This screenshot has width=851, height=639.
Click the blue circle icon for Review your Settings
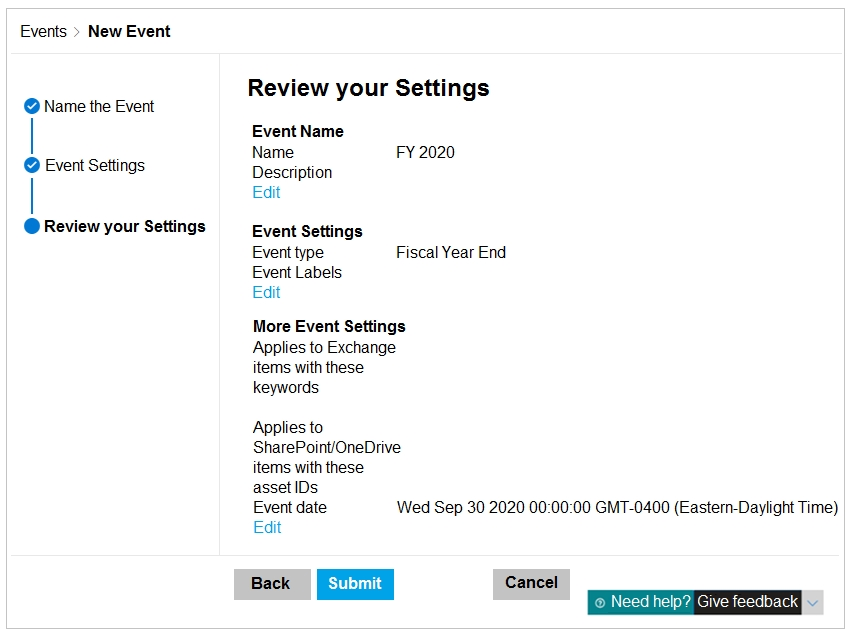(32, 226)
